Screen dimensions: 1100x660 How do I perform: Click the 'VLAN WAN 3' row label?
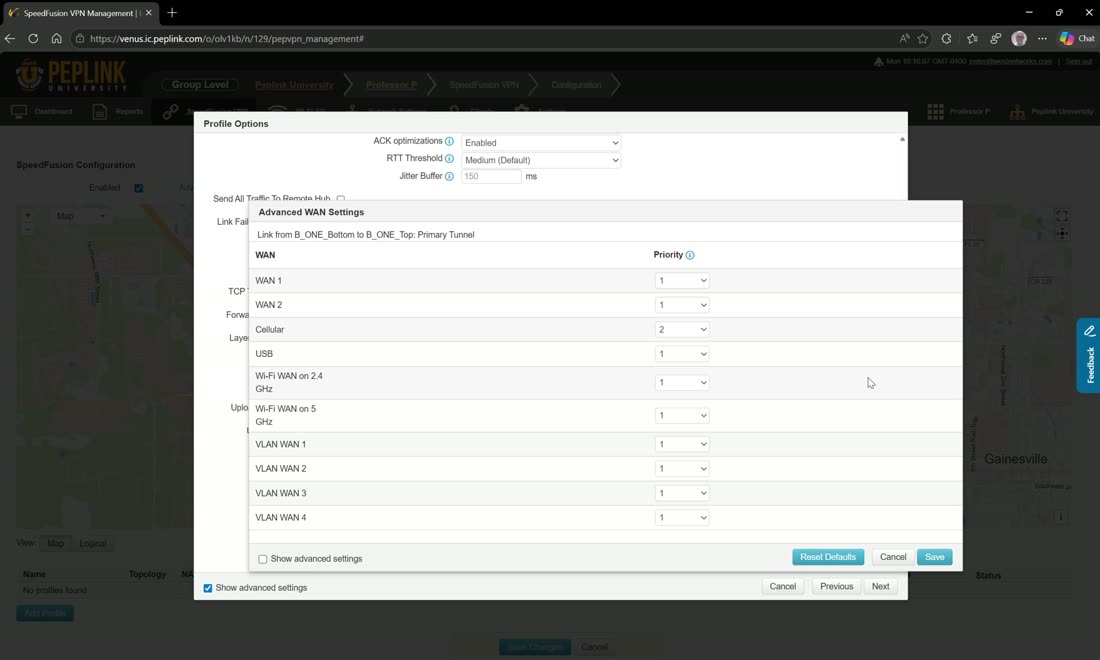pyautogui.click(x=281, y=493)
